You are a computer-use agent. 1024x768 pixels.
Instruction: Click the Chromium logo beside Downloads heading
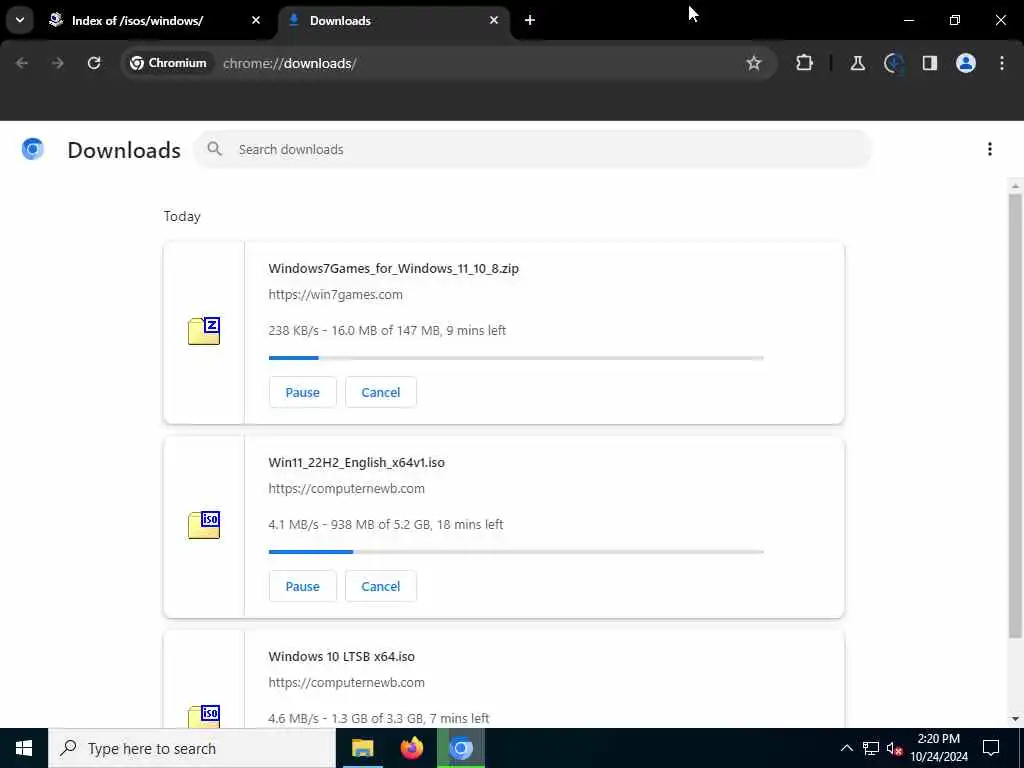pyautogui.click(x=33, y=150)
